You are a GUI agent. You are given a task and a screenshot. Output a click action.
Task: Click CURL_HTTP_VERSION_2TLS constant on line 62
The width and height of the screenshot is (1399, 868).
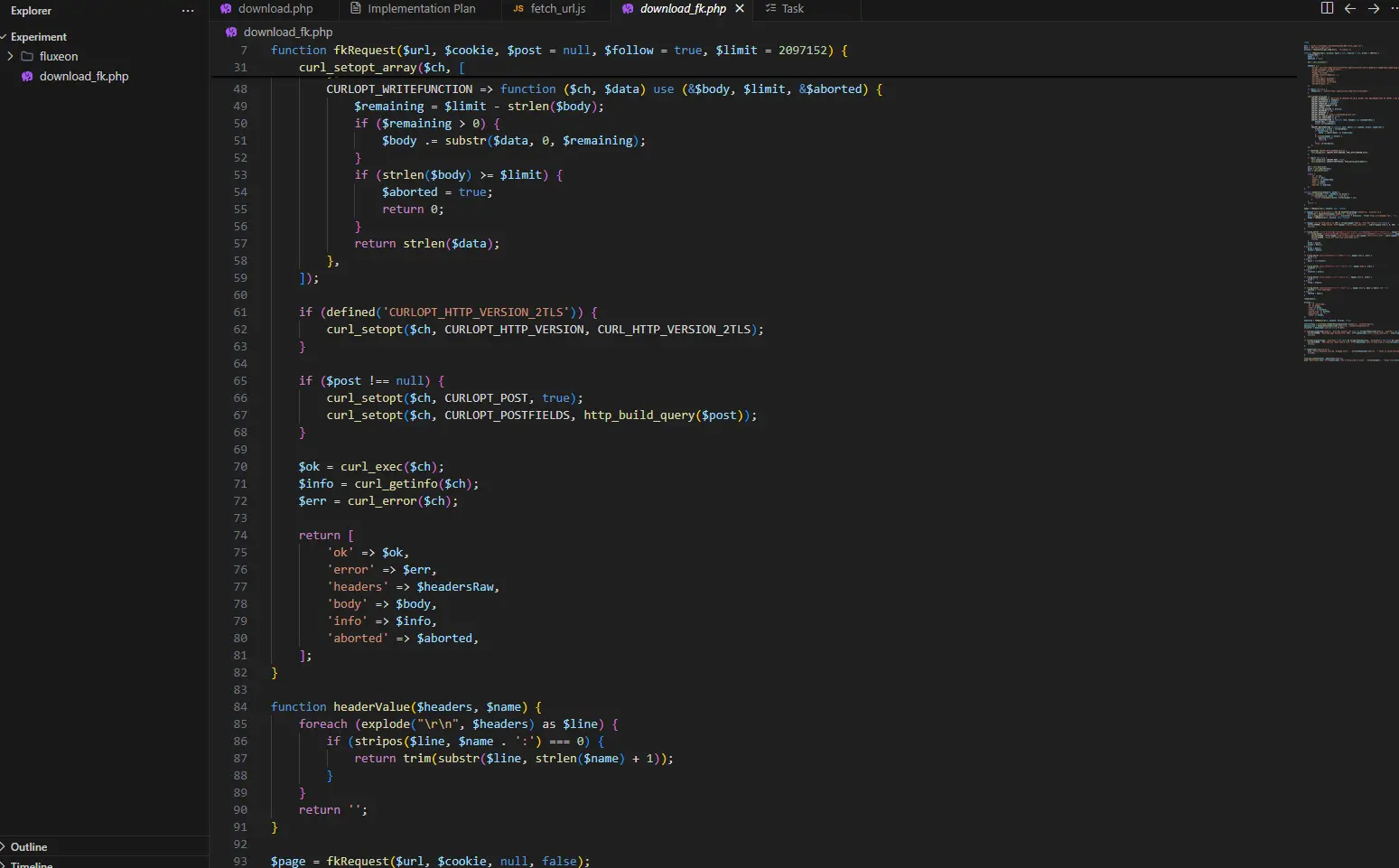[674, 330]
